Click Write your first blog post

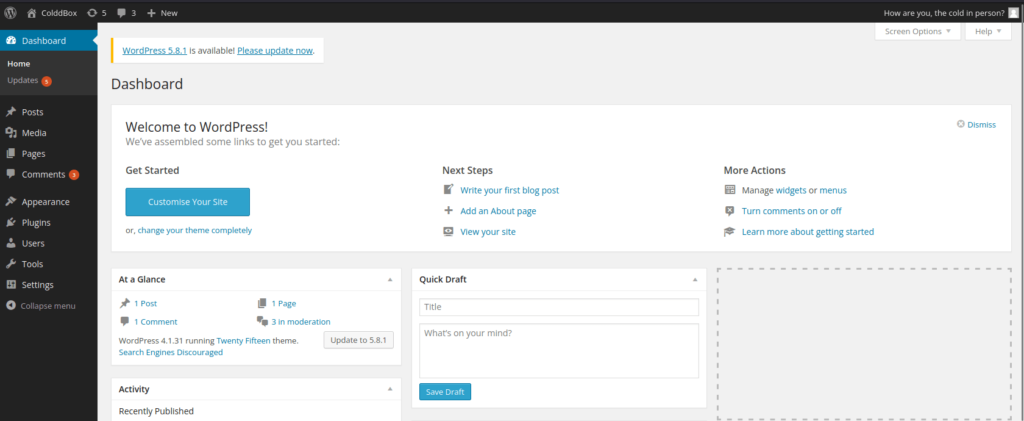[x=509, y=191]
